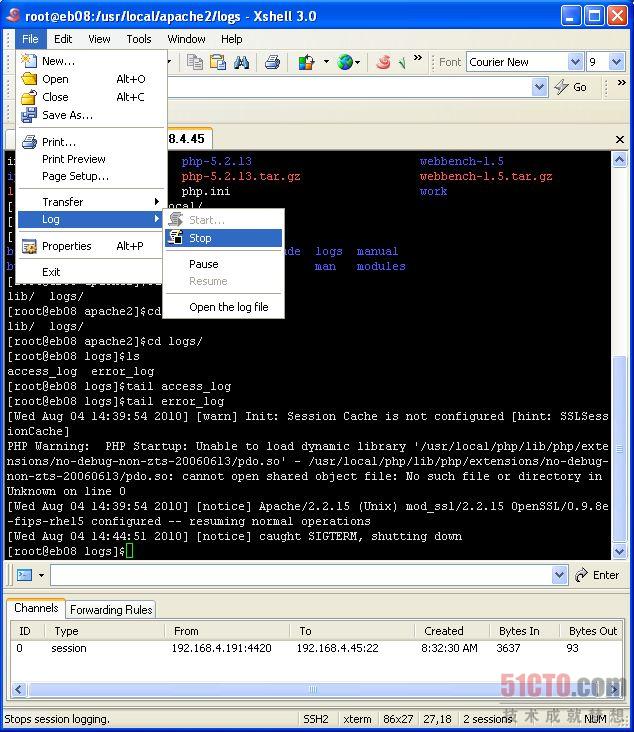Click the green Xftp toolbar icon
The image size is (634, 732).
[x=402, y=62]
